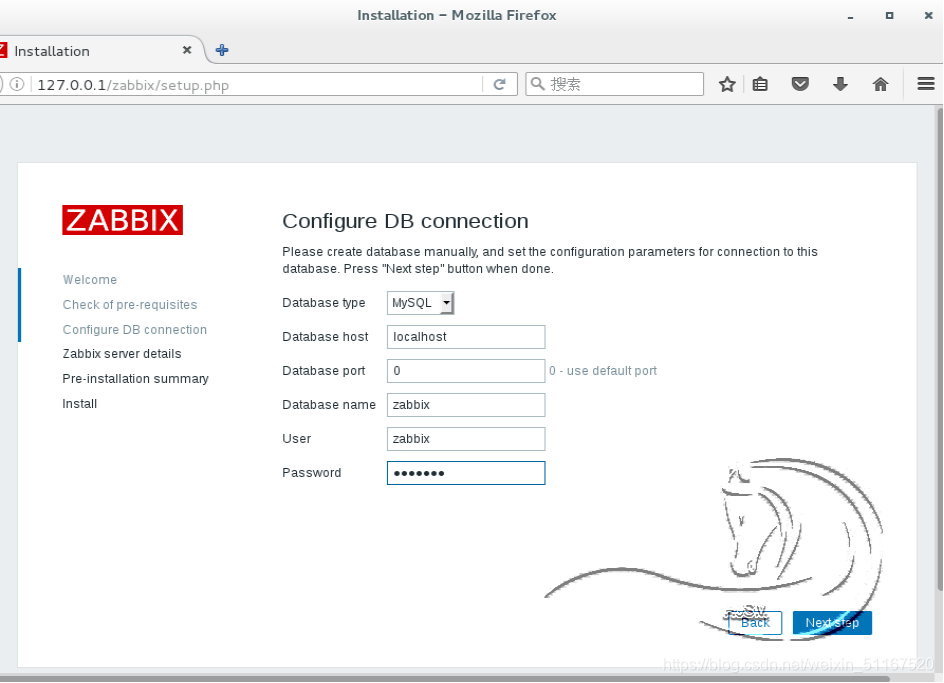This screenshot has width=944, height=683.
Task: Save page to Pocket icon
Action: coord(800,84)
